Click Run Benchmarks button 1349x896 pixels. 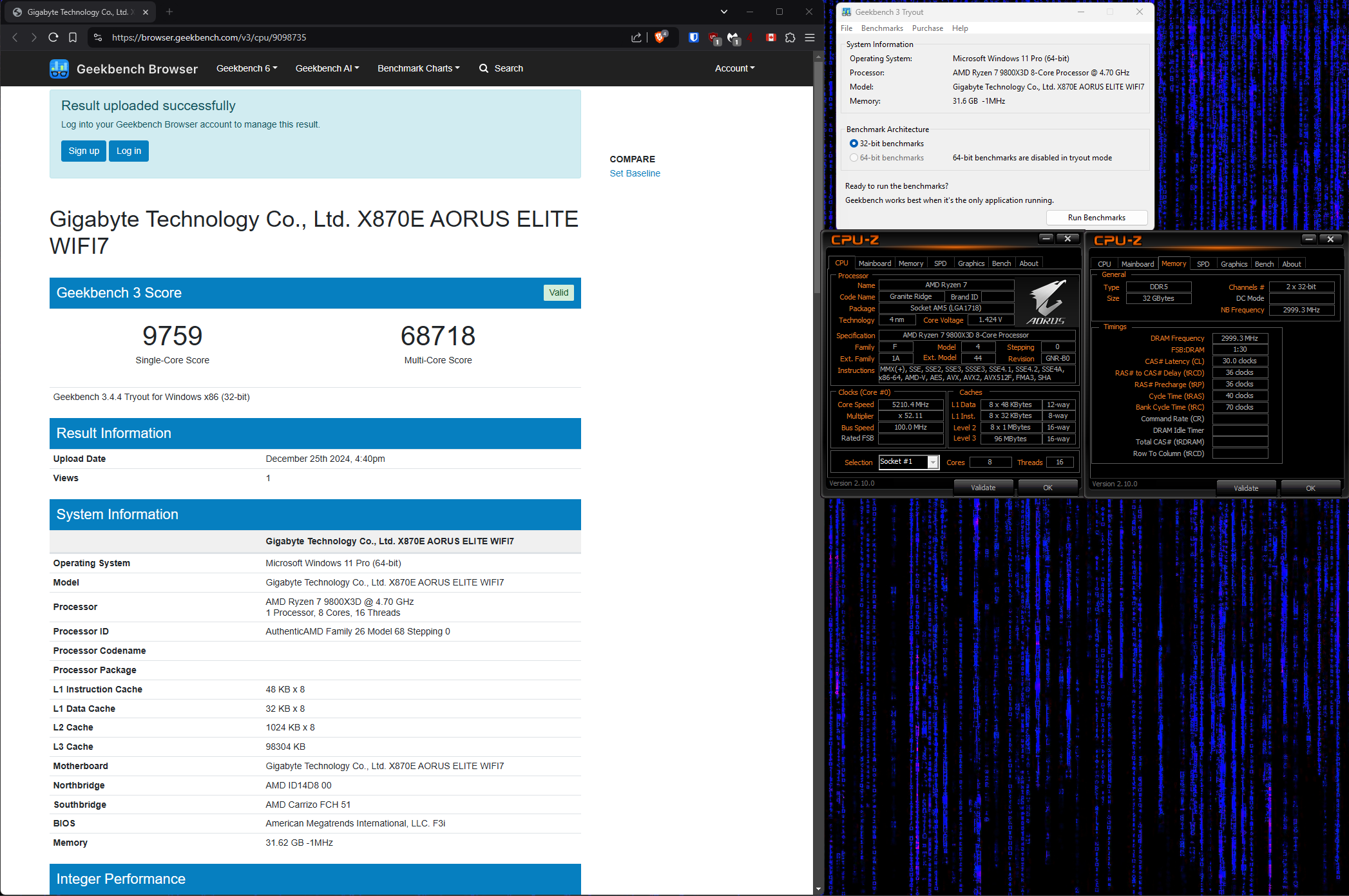click(x=1096, y=218)
